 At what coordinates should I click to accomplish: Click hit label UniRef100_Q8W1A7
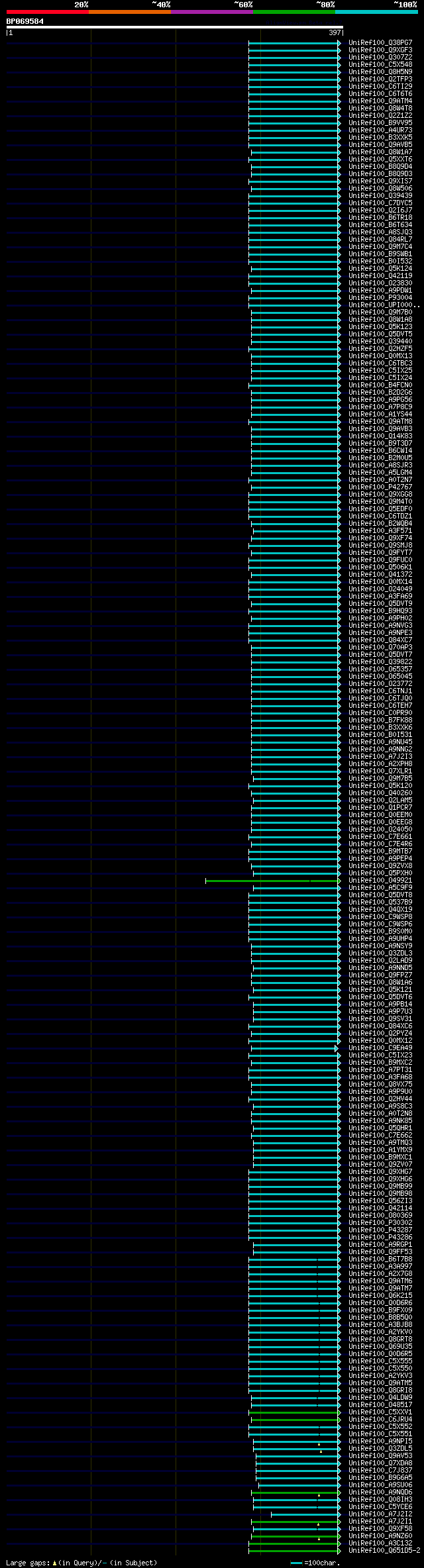pos(380,152)
